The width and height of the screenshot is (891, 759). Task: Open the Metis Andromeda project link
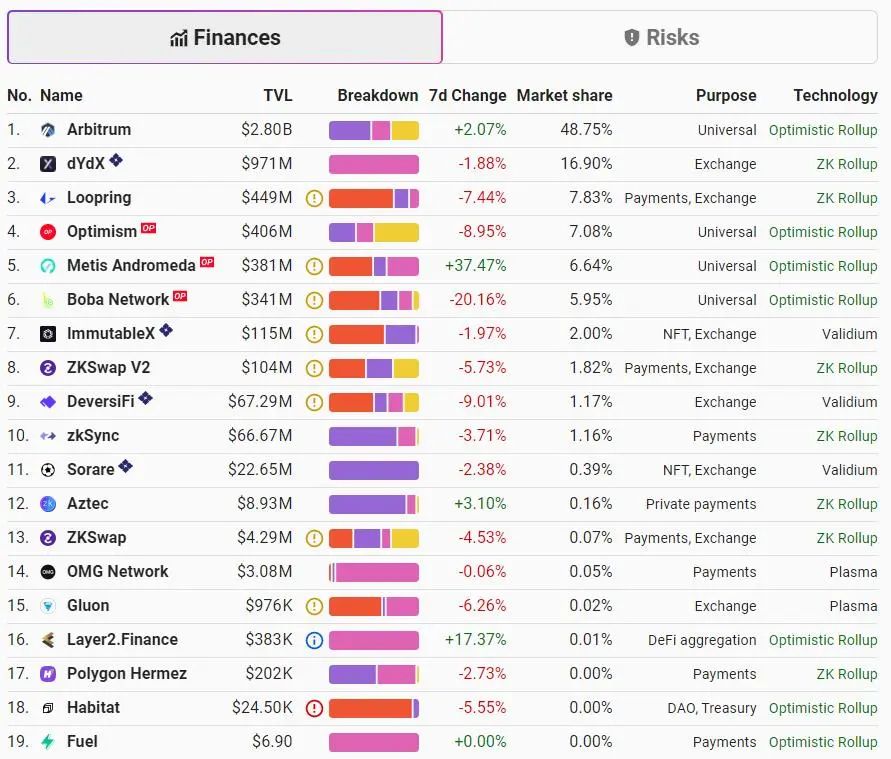(131, 265)
